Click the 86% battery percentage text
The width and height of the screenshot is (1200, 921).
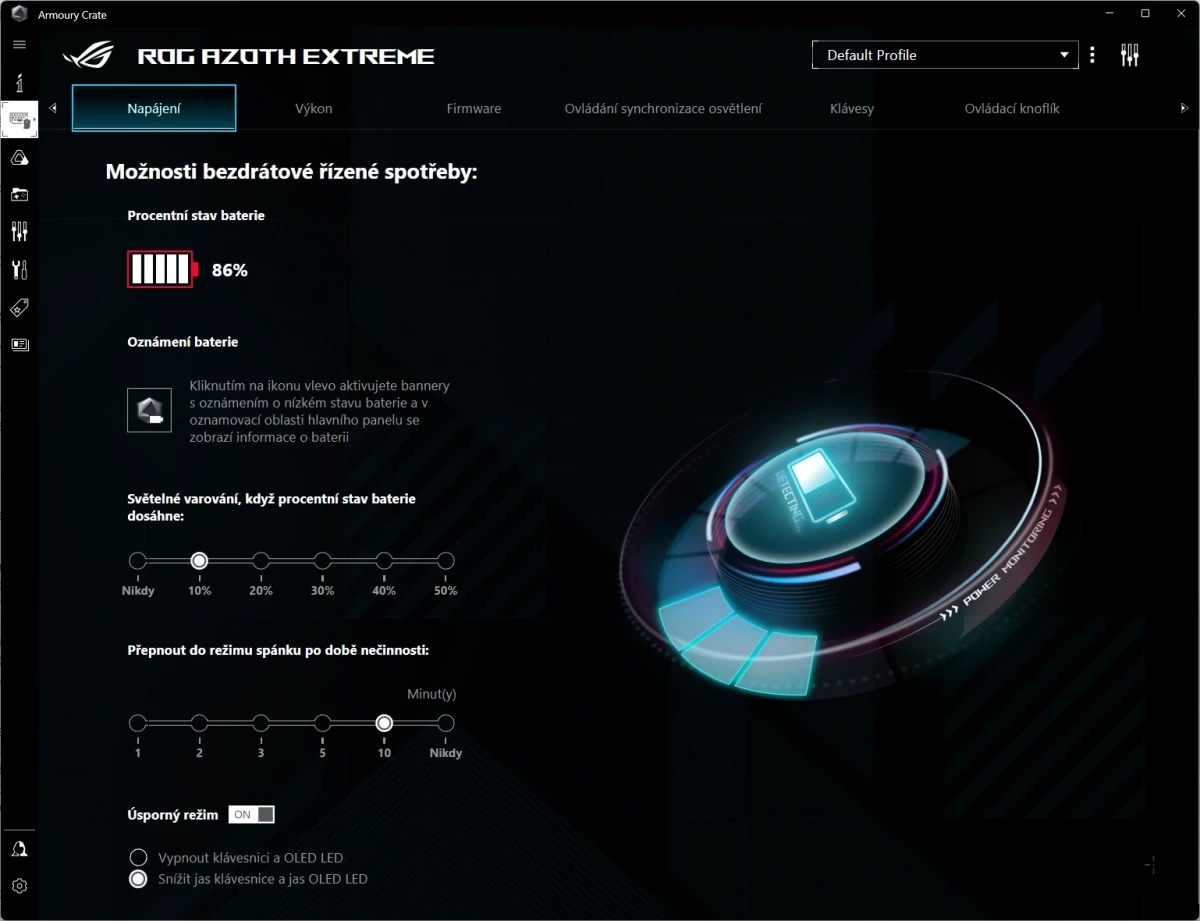230,270
